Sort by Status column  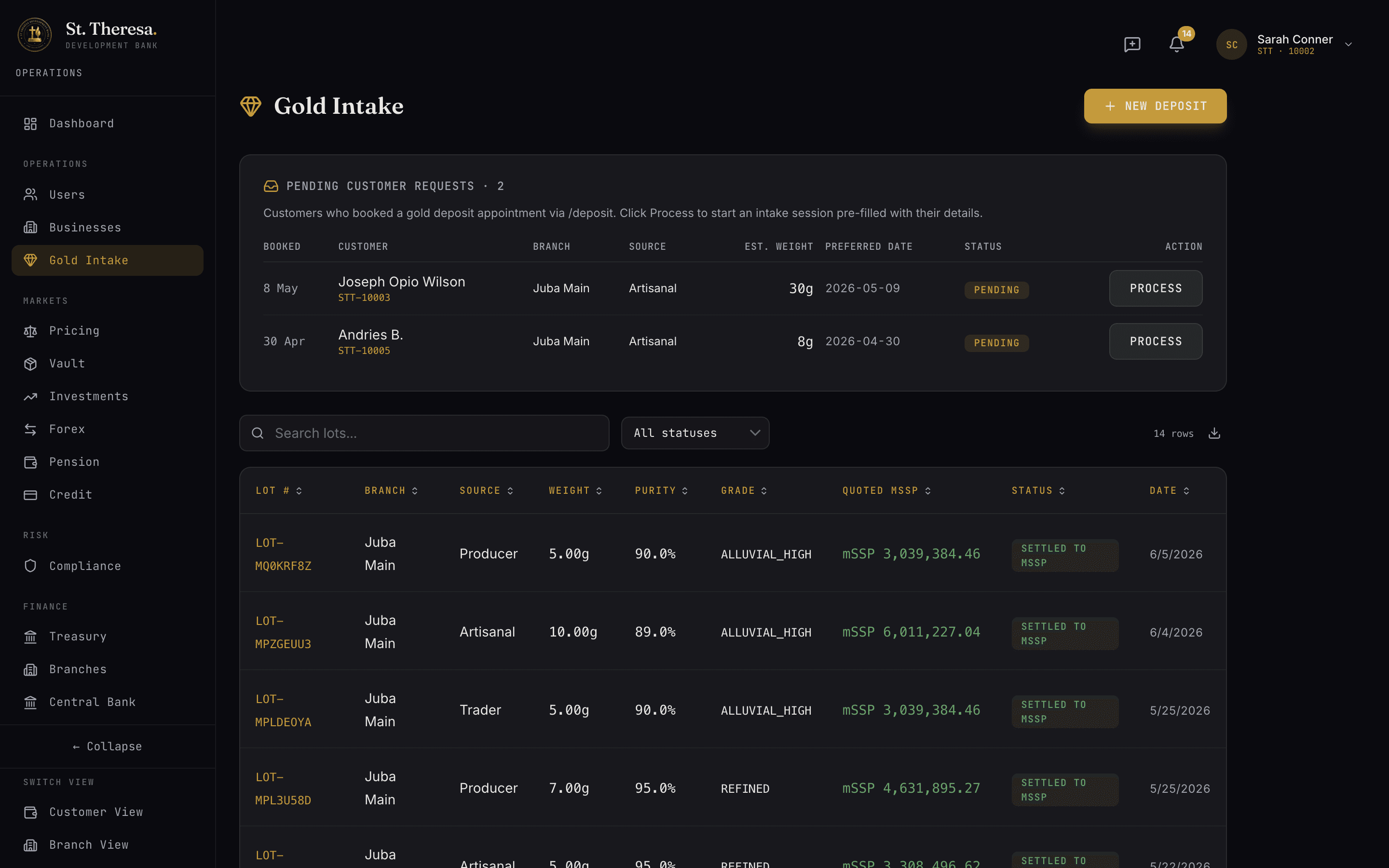click(x=1038, y=490)
